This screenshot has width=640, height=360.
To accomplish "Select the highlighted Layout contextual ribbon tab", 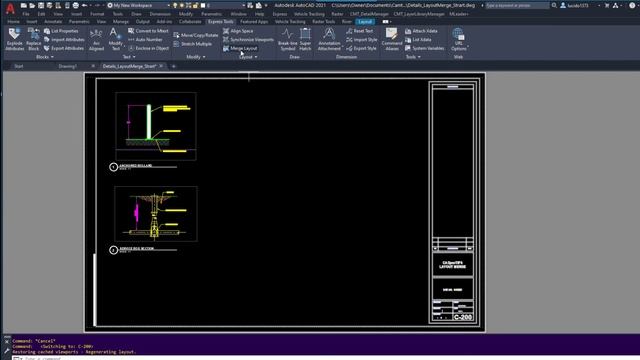I will [365, 22].
